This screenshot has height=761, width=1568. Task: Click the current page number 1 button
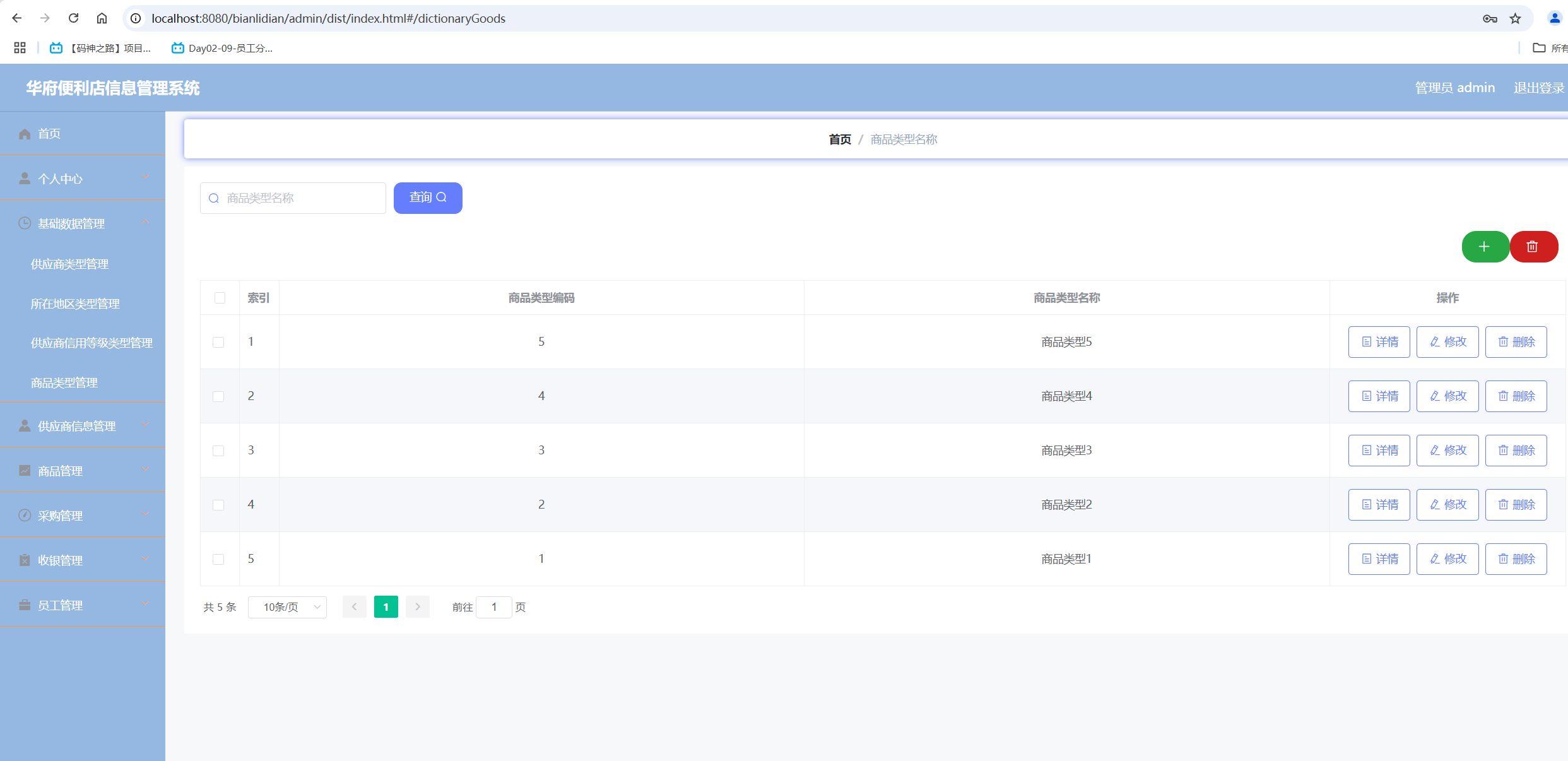(x=386, y=607)
